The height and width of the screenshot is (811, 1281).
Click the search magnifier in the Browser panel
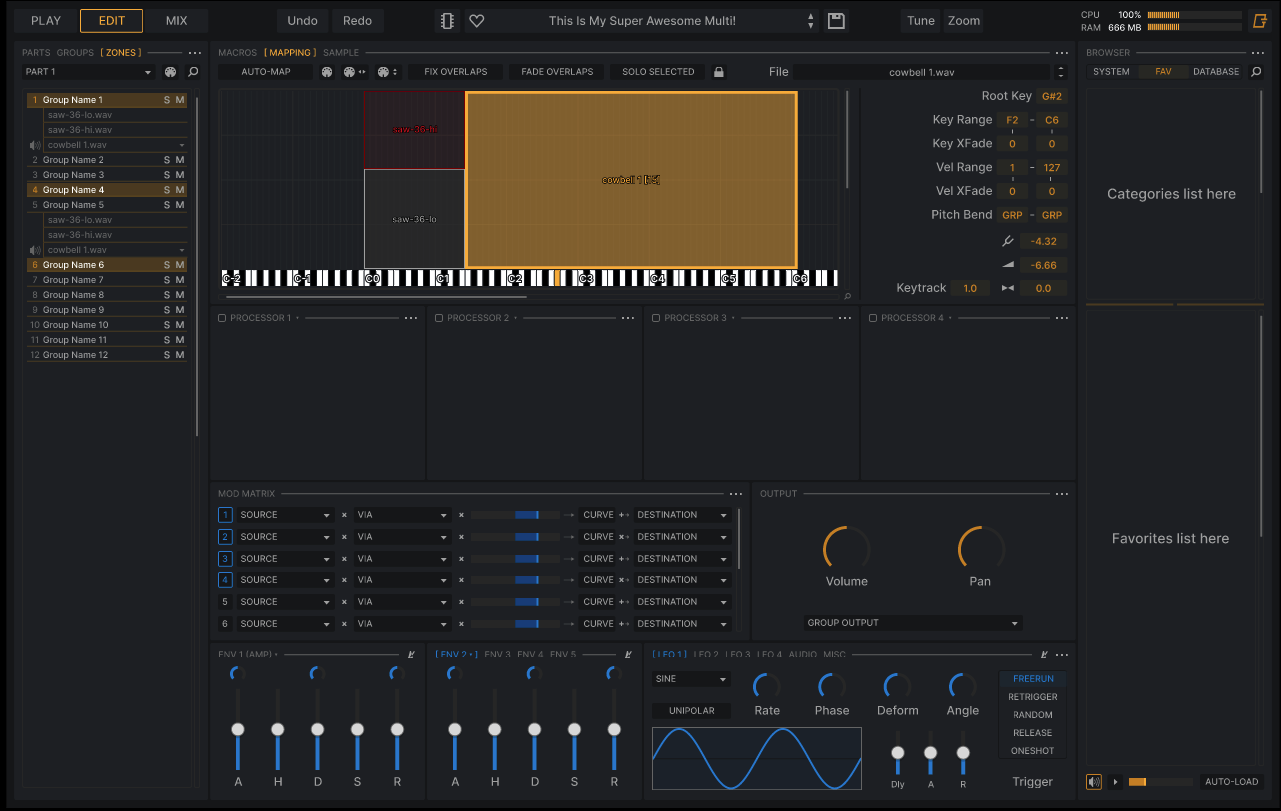pyautogui.click(x=1256, y=72)
